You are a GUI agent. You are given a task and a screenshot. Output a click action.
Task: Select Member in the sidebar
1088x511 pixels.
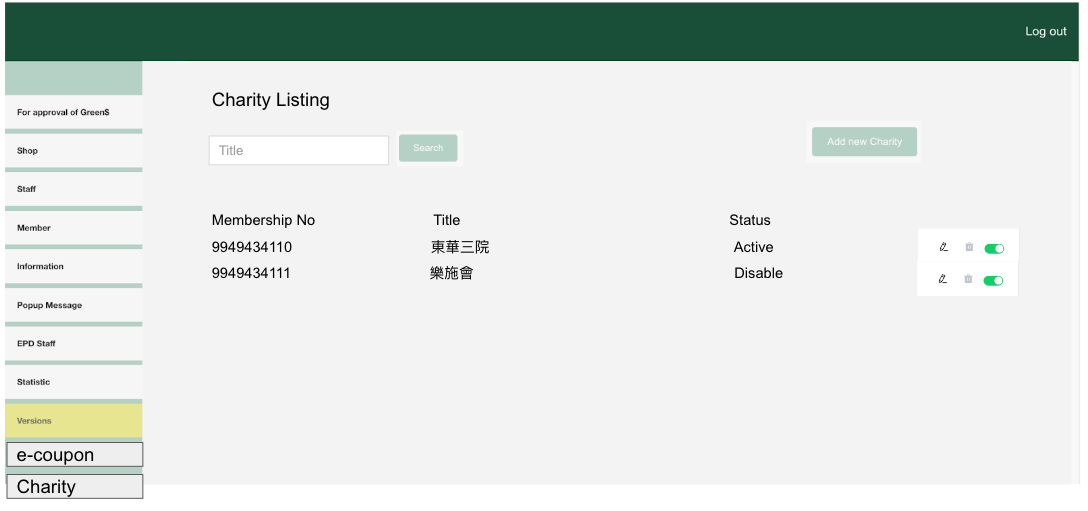click(x=73, y=228)
